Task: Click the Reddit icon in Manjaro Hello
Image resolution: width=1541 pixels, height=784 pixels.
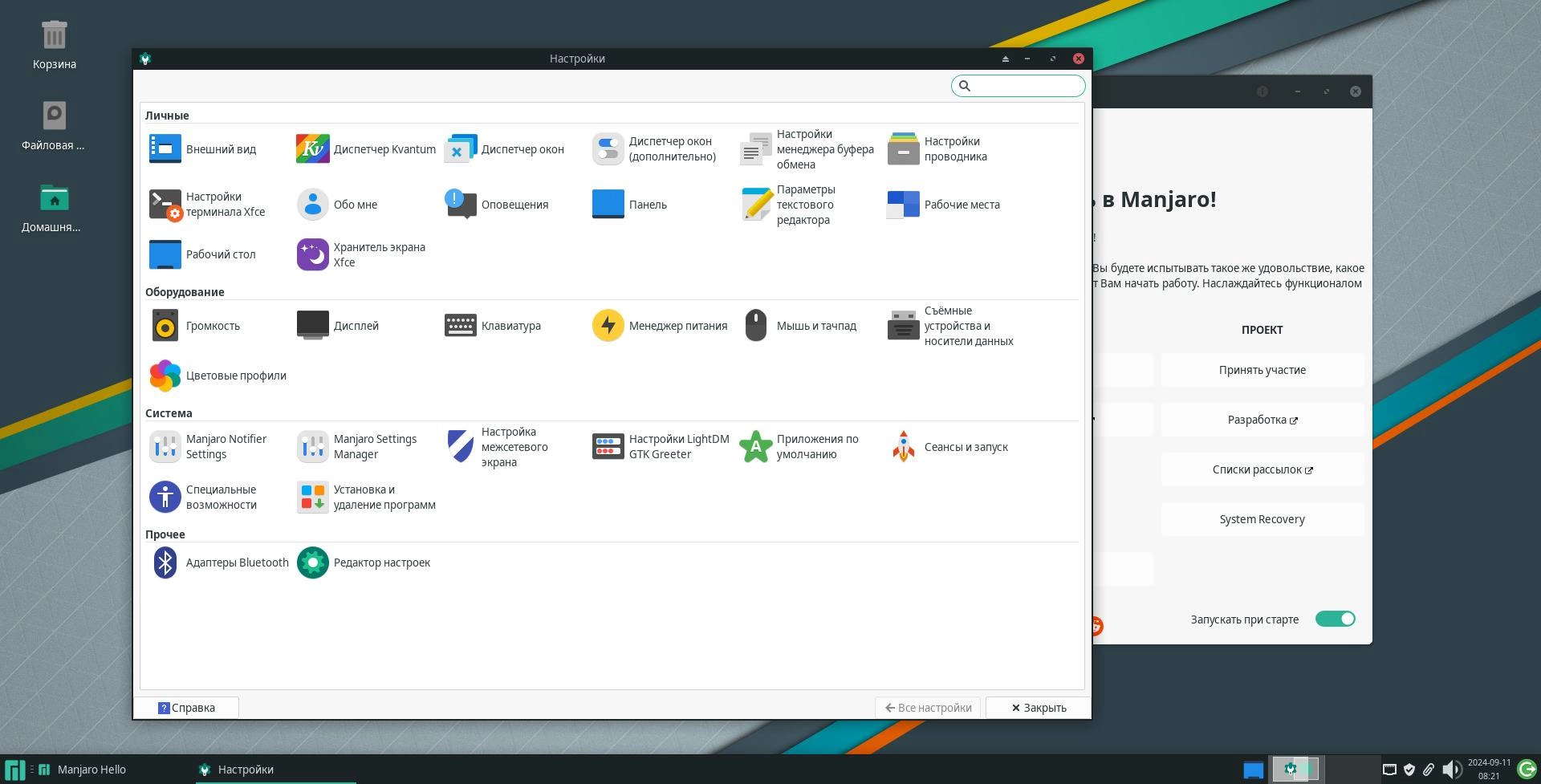Action: (x=1097, y=626)
